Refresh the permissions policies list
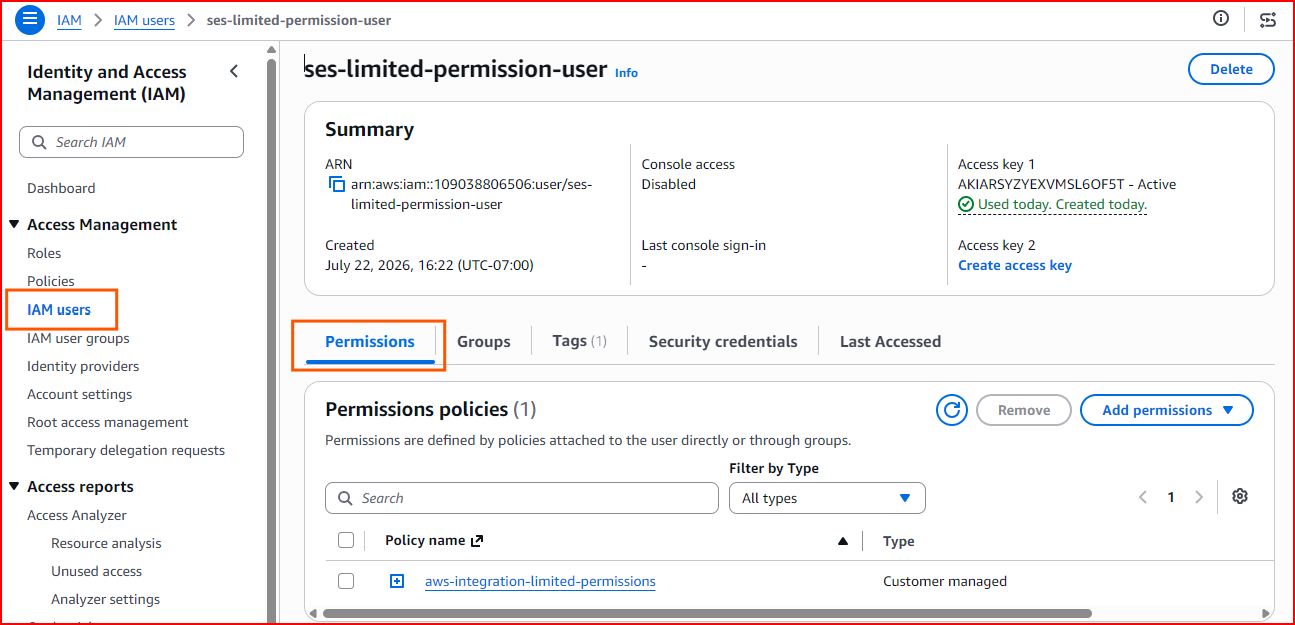 (952, 410)
